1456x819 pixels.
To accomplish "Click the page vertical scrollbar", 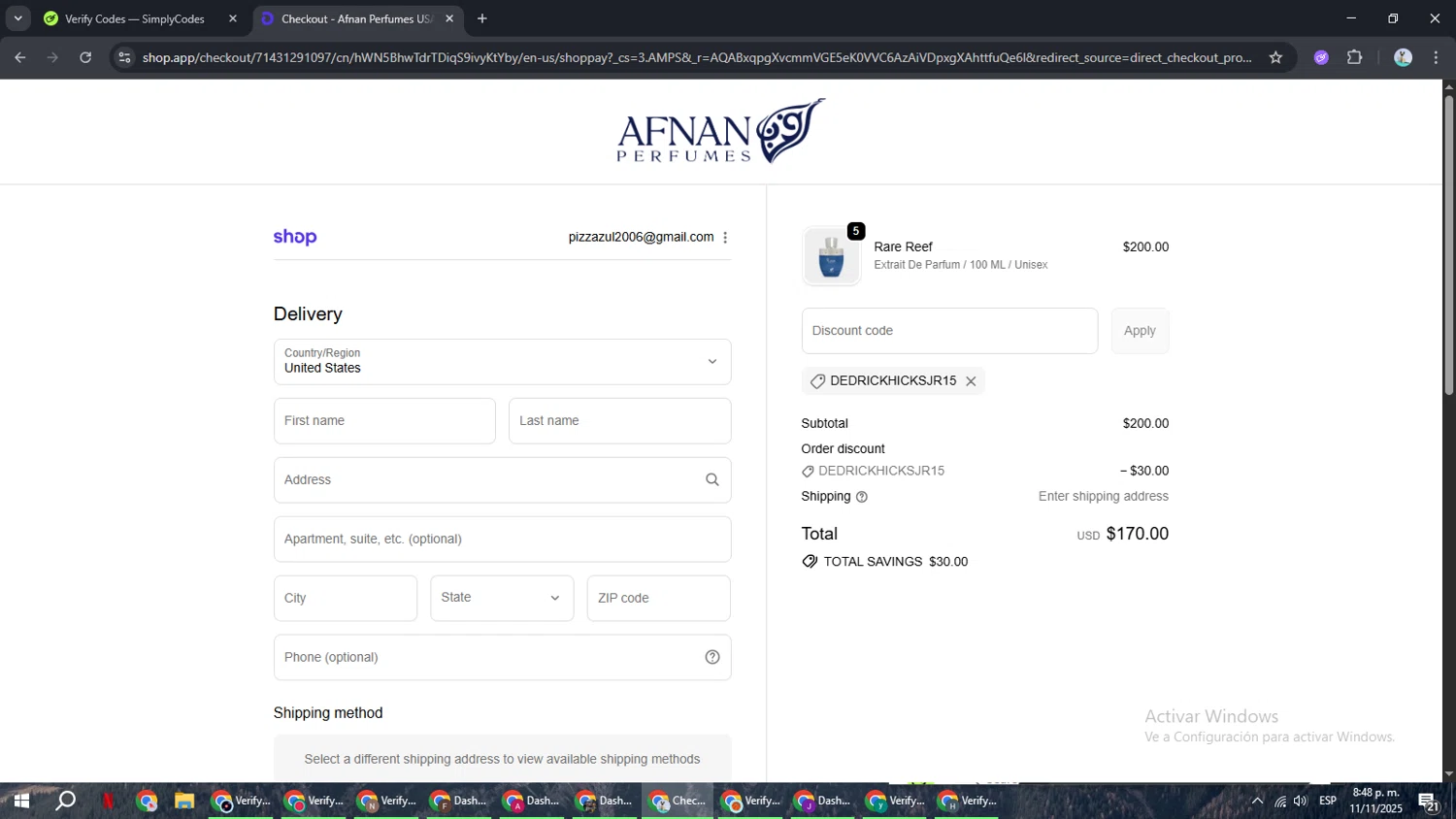I will 1448,245.
